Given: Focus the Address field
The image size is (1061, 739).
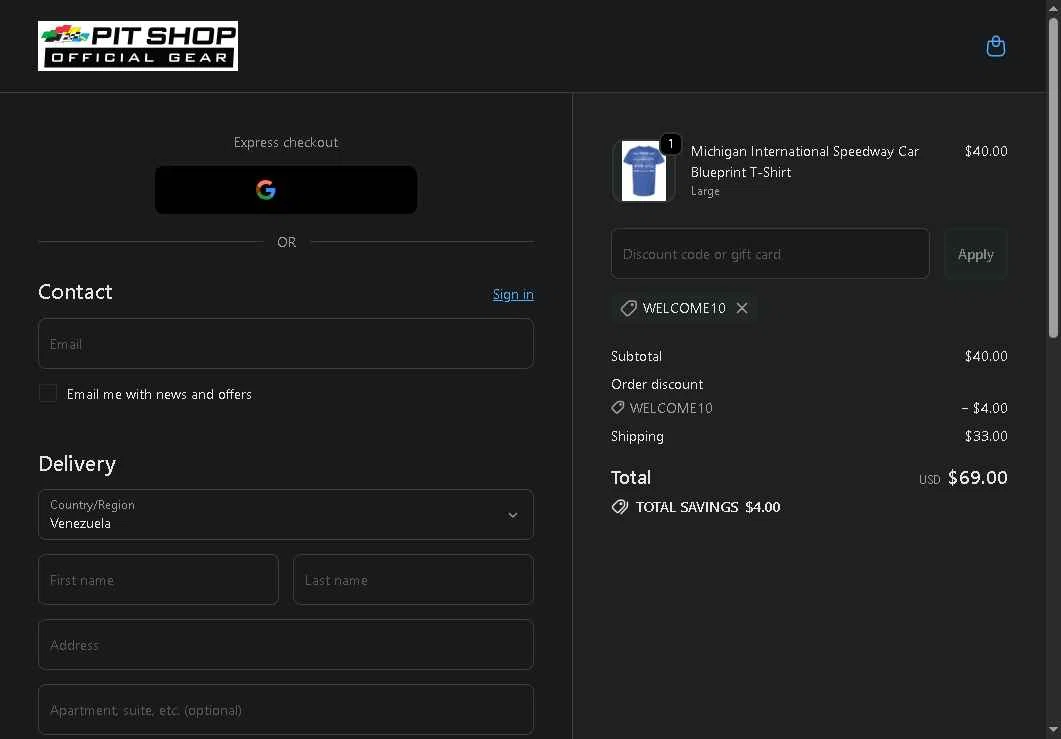Looking at the screenshot, I should 286,644.
